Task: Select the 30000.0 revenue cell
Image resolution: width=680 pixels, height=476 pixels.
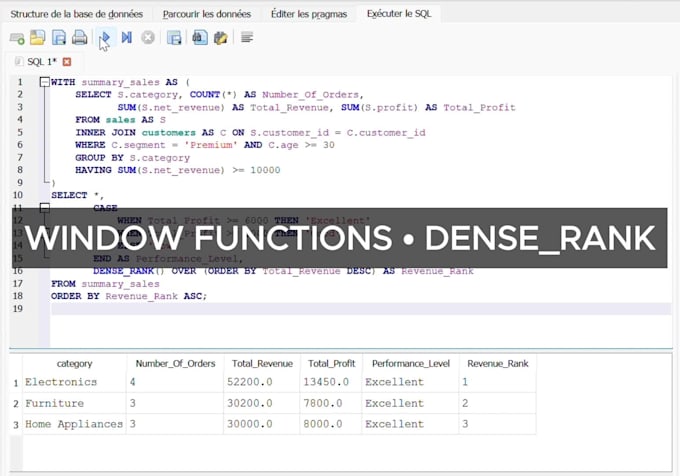Action: pyautogui.click(x=262, y=424)
